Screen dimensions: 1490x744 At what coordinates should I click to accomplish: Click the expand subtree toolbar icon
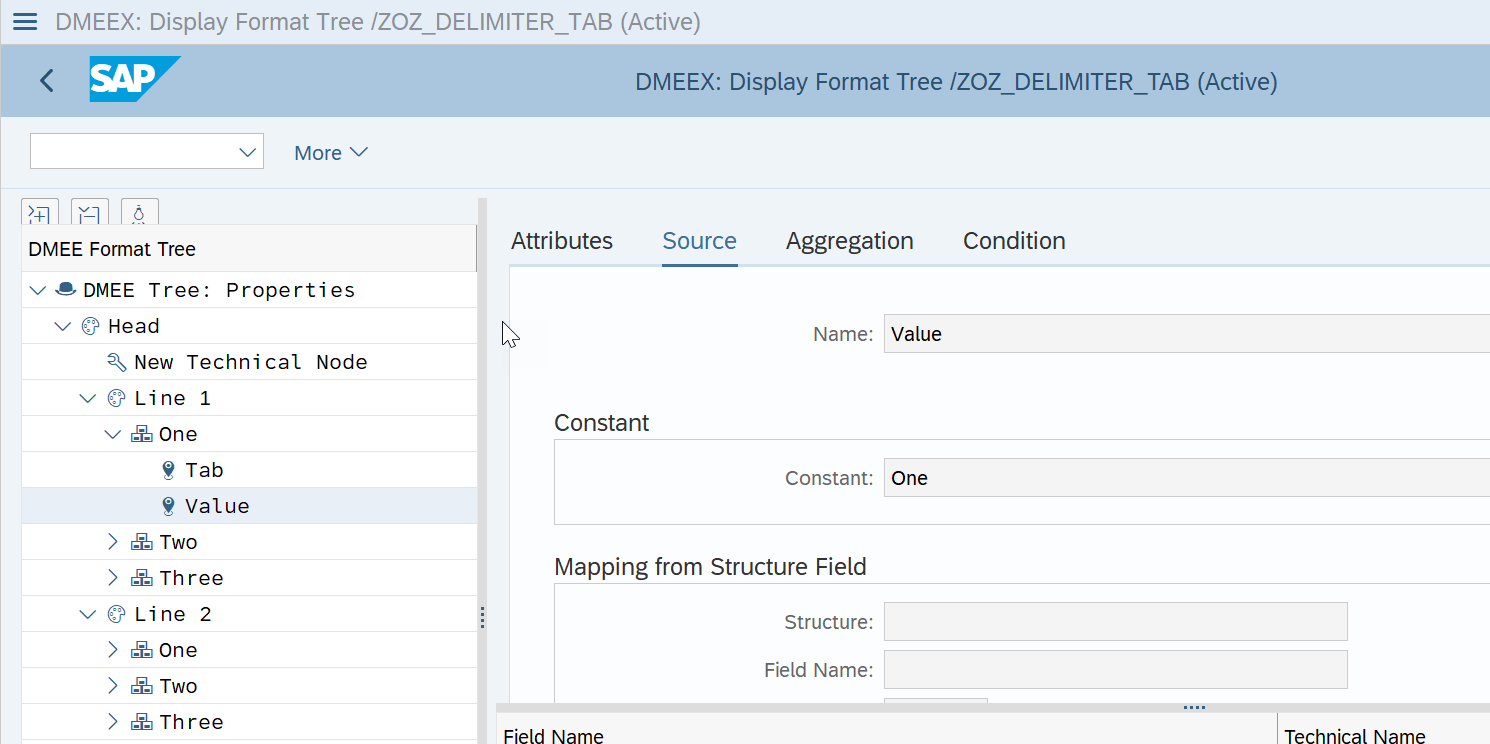pos(40,214)
